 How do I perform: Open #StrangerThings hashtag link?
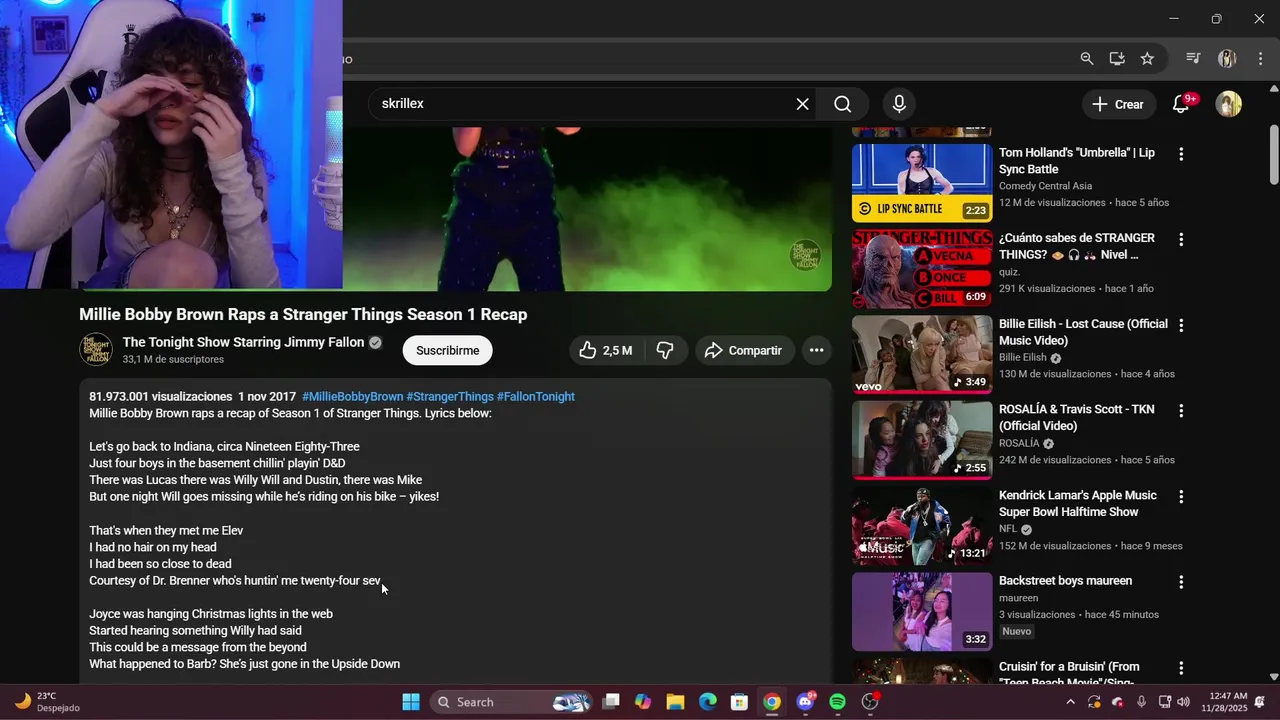point(450,397)
